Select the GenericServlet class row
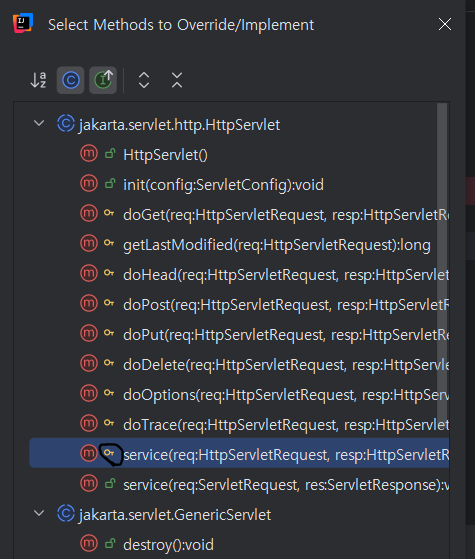The width and height of the screenshot is (475, 559). (x=231, y=514)
